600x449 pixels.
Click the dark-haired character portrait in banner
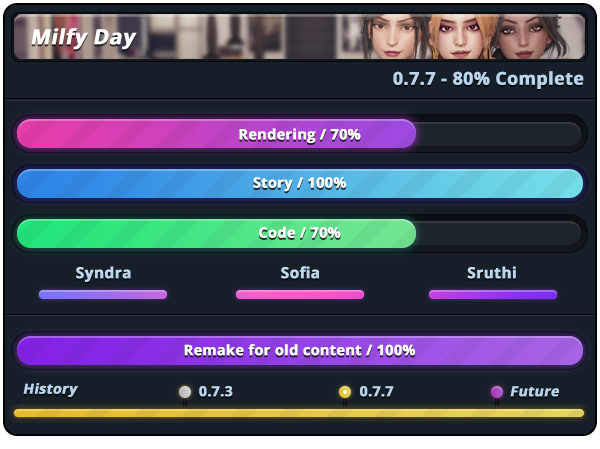394,36
